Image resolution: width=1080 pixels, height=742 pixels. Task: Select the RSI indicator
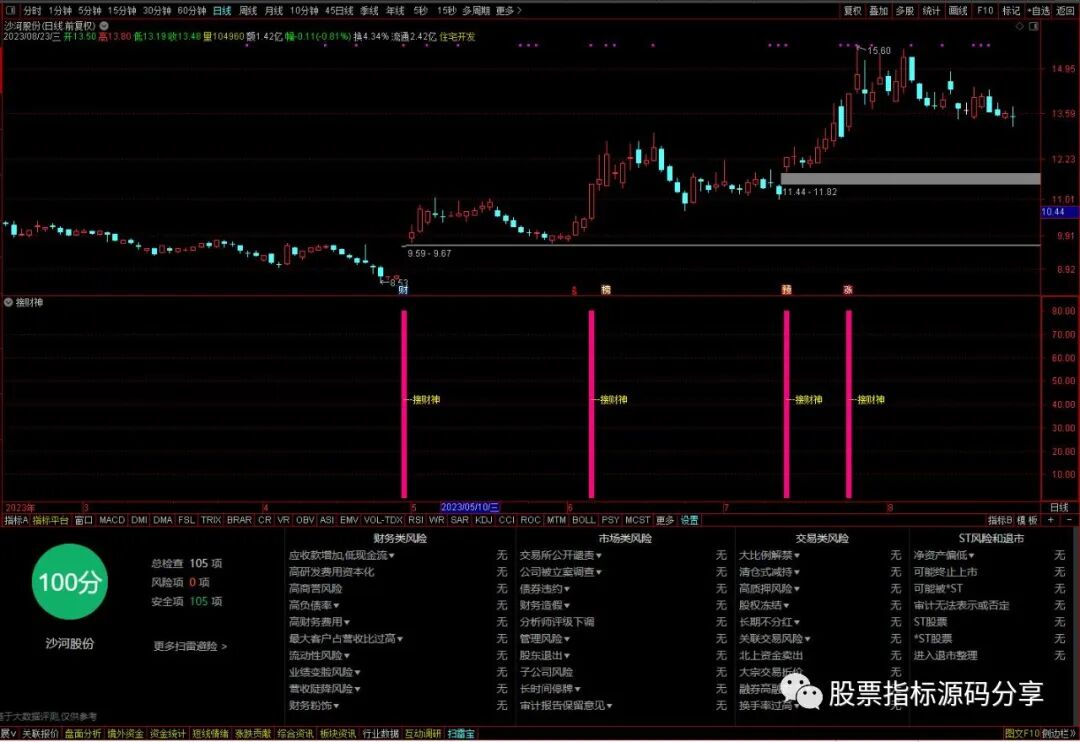click(415, 520)
